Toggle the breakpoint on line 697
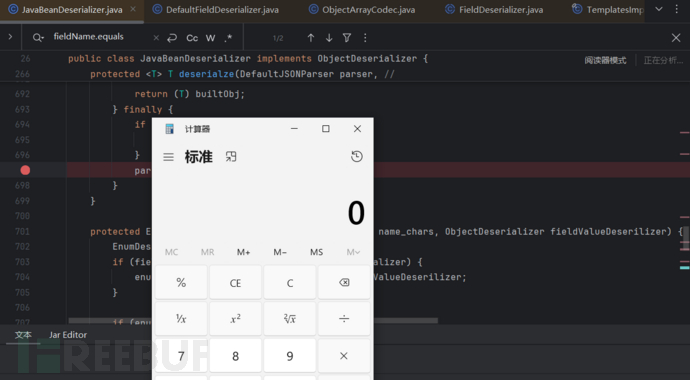The width and height of the screenshot is (690, 380). coord(25,170)
